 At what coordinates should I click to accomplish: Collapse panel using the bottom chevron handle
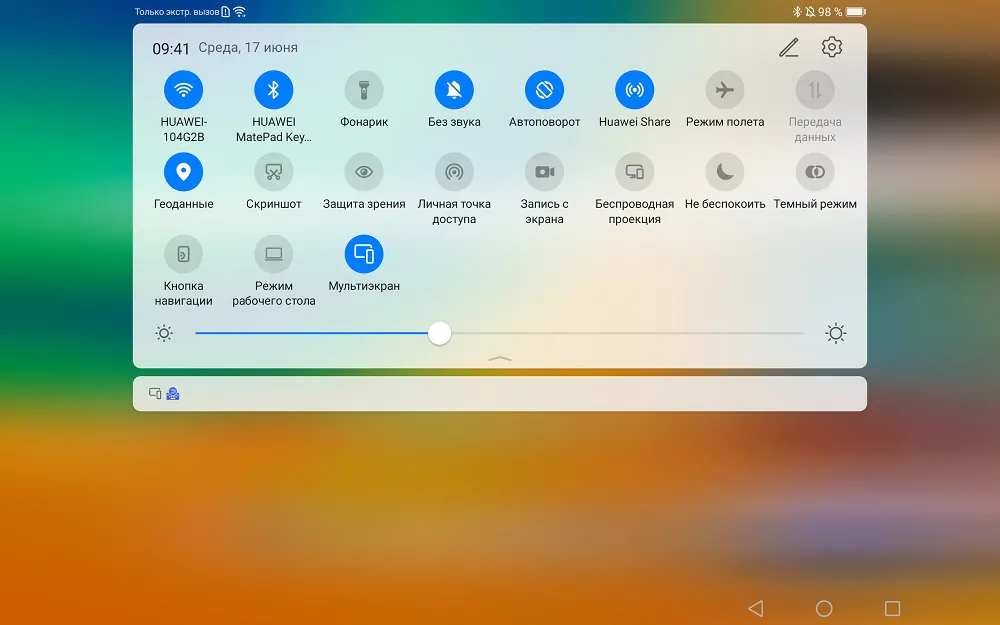(500, 358)
